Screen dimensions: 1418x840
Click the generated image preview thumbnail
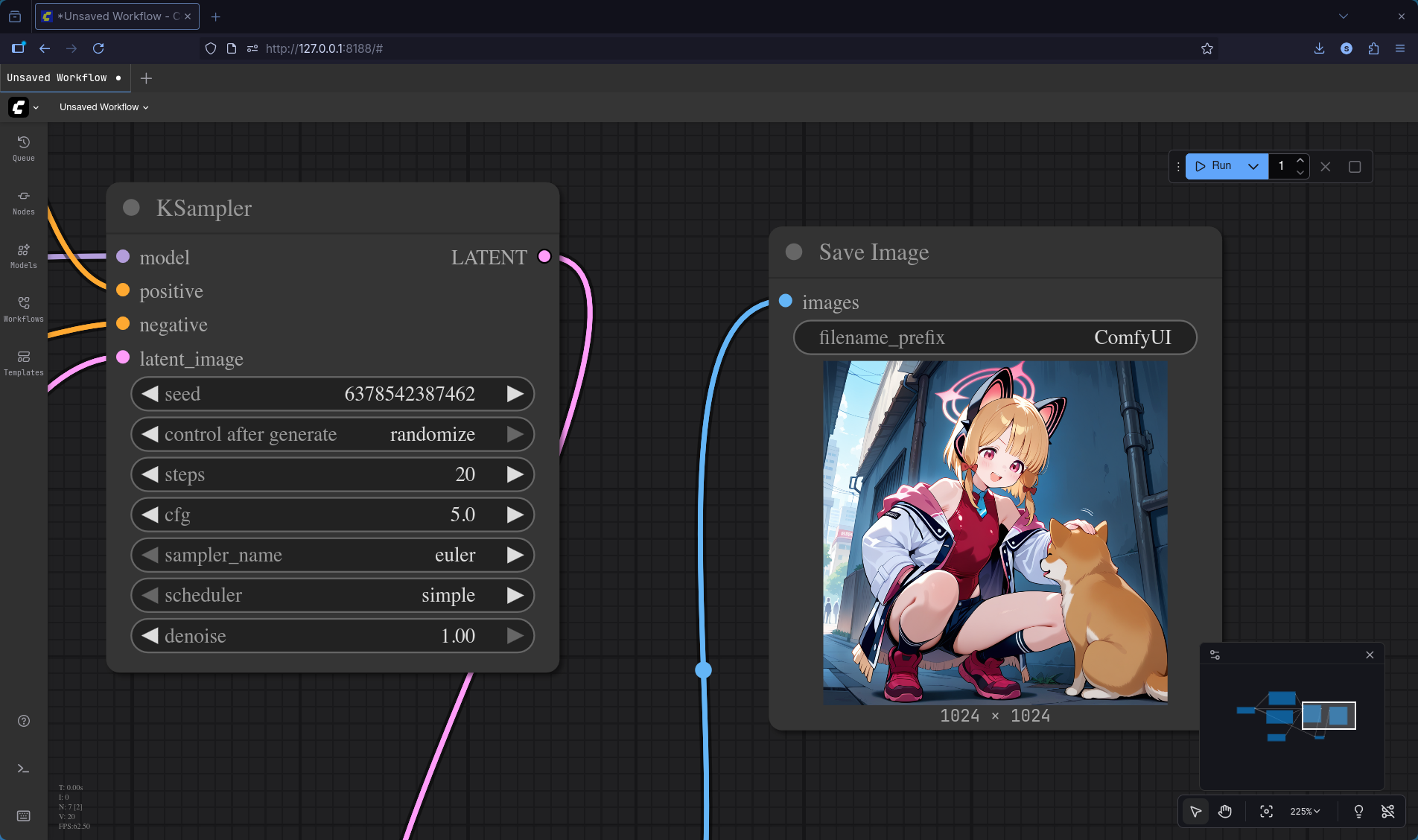[x=994, y=532]
